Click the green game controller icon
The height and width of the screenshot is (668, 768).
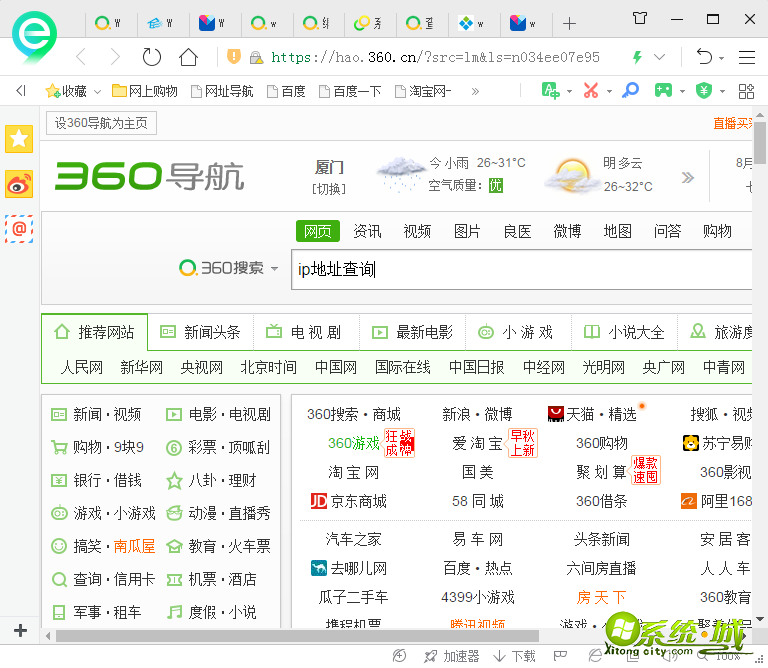click(663, 90)
